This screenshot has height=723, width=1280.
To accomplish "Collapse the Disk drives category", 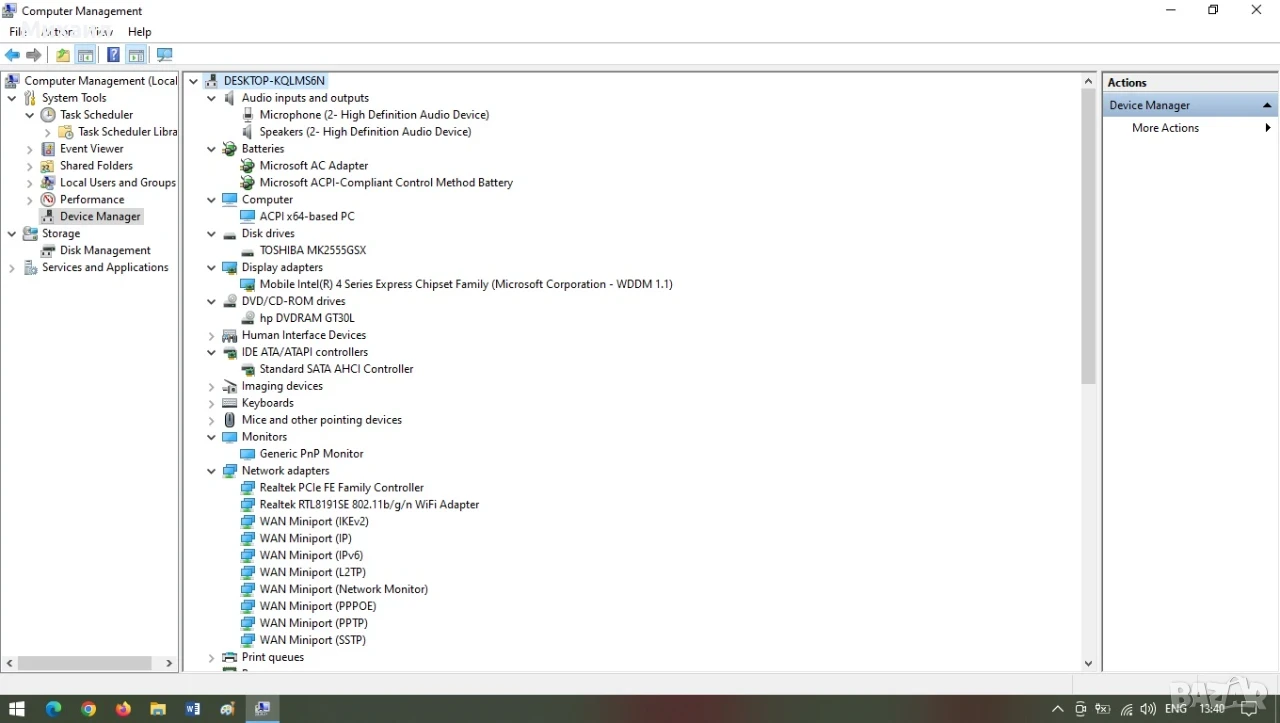I will click(x=211, y=234).
